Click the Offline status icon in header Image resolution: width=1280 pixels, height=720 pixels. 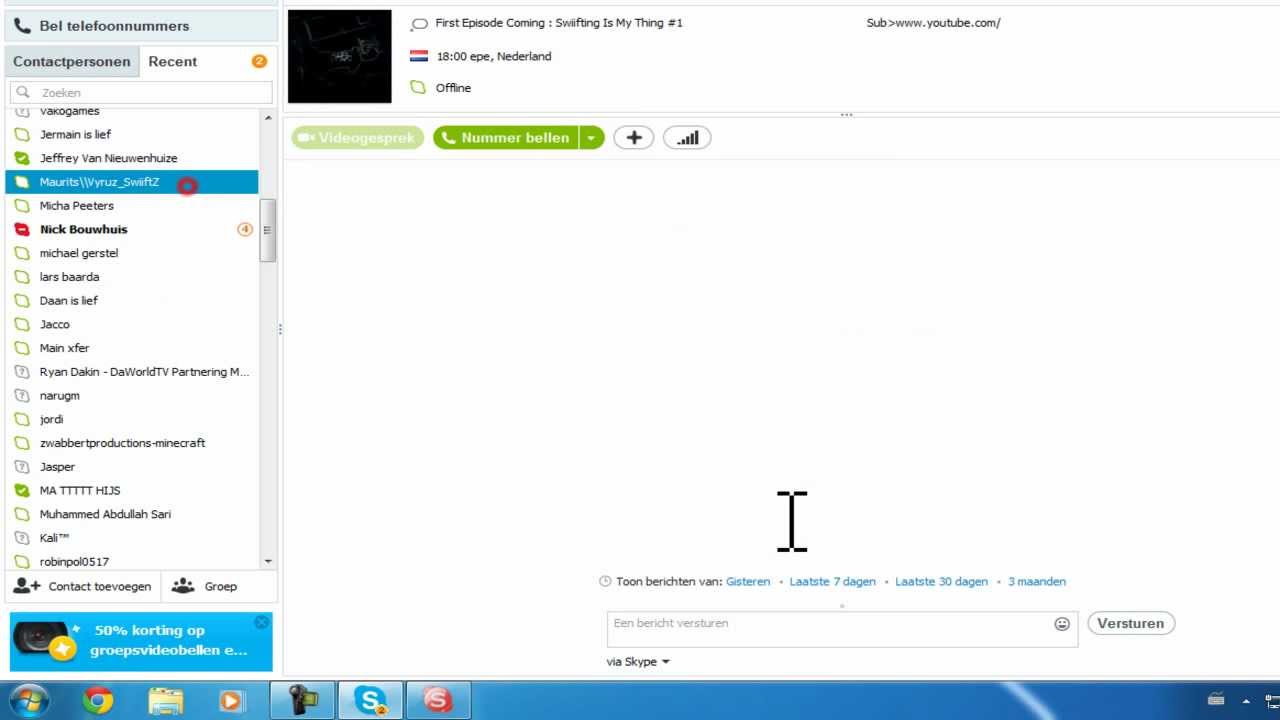[x=419, y=88]
